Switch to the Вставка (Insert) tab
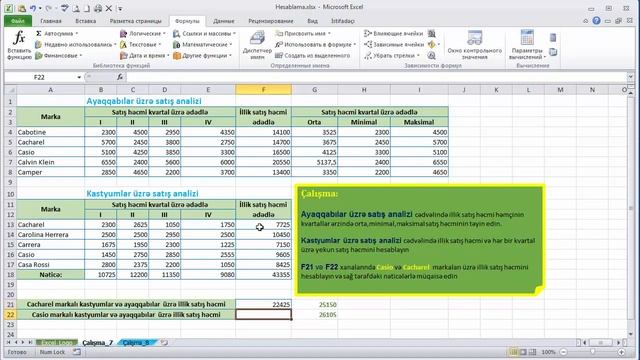Viewport: 640px width, 360px height. [86, 21]
